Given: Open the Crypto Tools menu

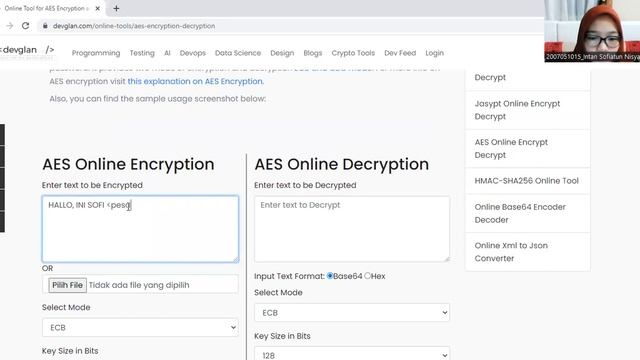Looking at the screenshot, I should 353,53.
